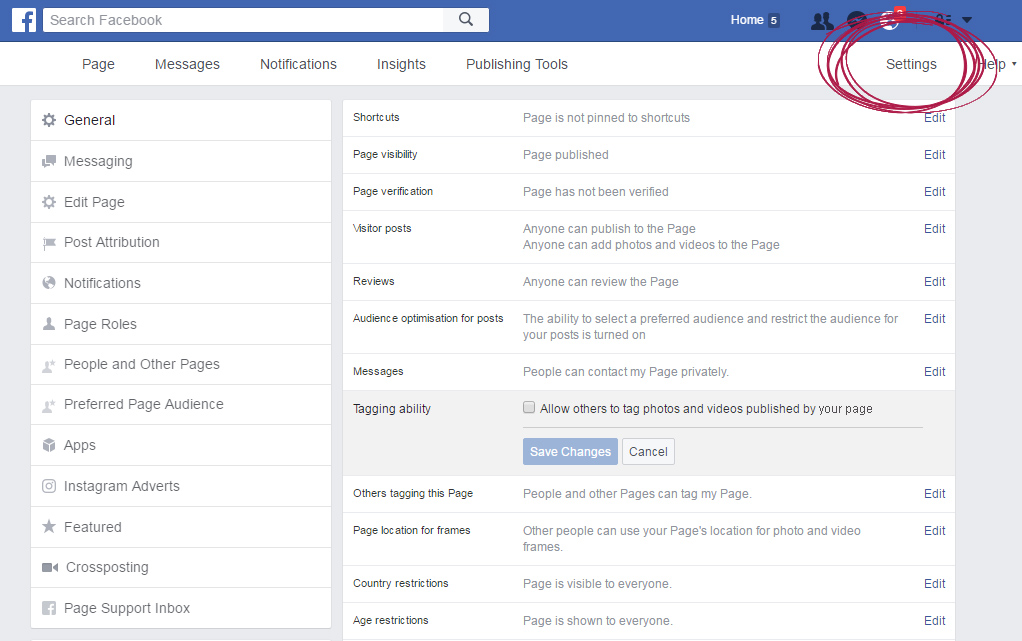Go to Home in the top bar

[x=747, y=20]
